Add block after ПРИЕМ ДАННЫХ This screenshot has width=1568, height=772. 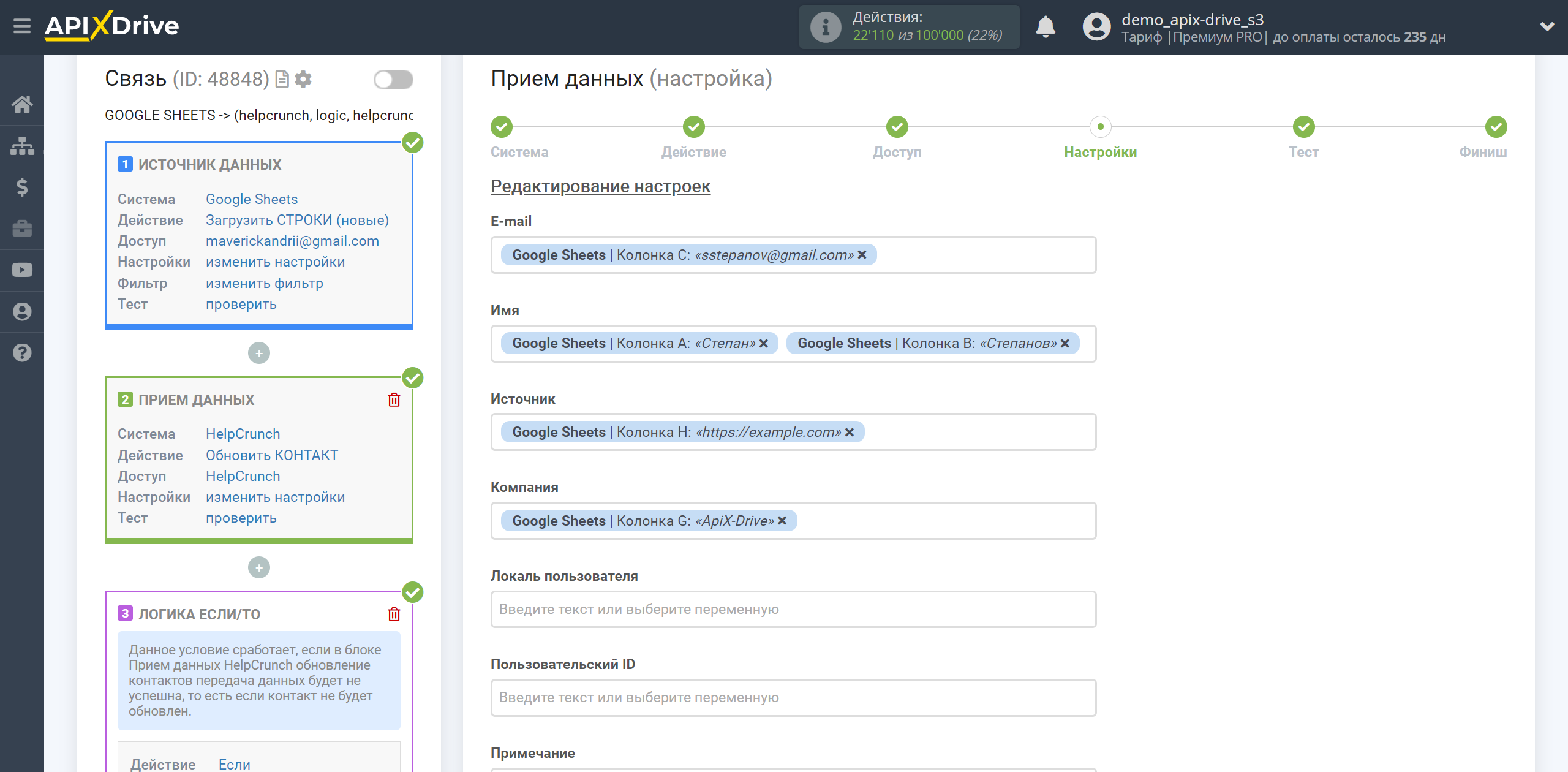click(x=259, y=567)
